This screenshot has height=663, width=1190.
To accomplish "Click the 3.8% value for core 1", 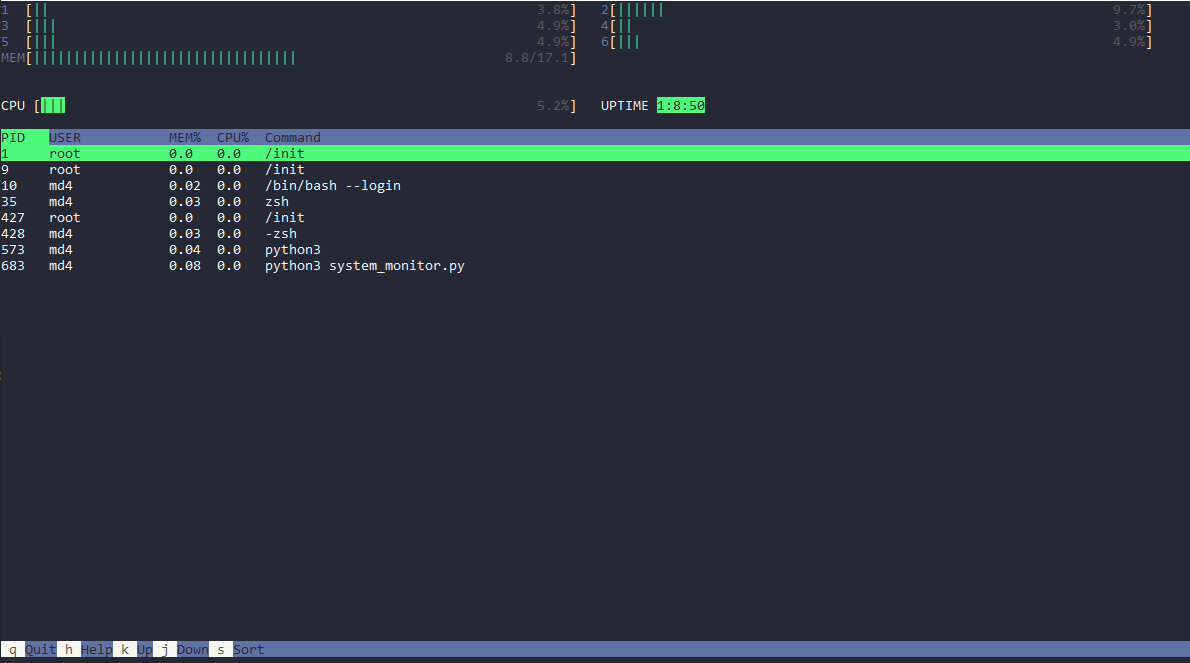I will (552, 10).
